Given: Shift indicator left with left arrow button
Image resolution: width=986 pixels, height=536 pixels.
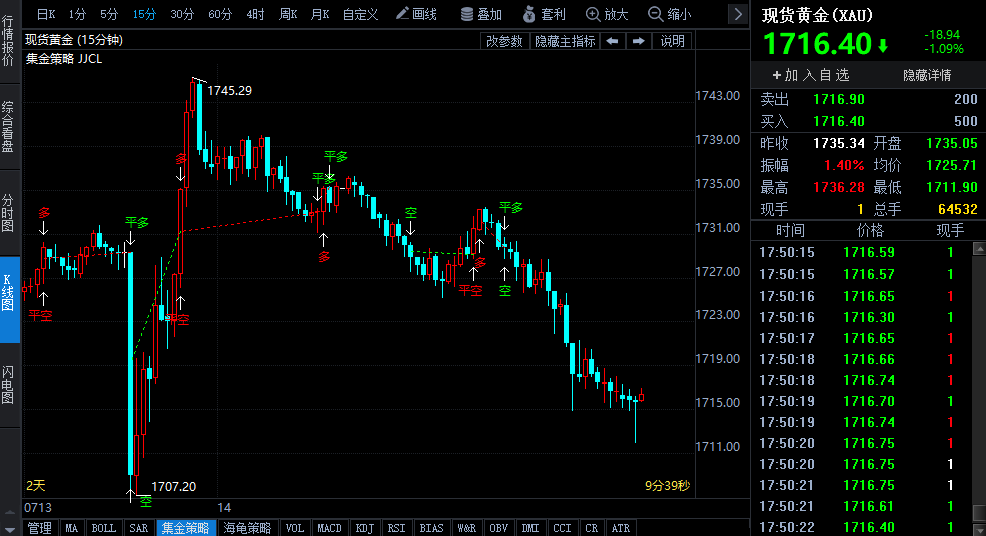Looking at the screenshot, I should point(612,41).
